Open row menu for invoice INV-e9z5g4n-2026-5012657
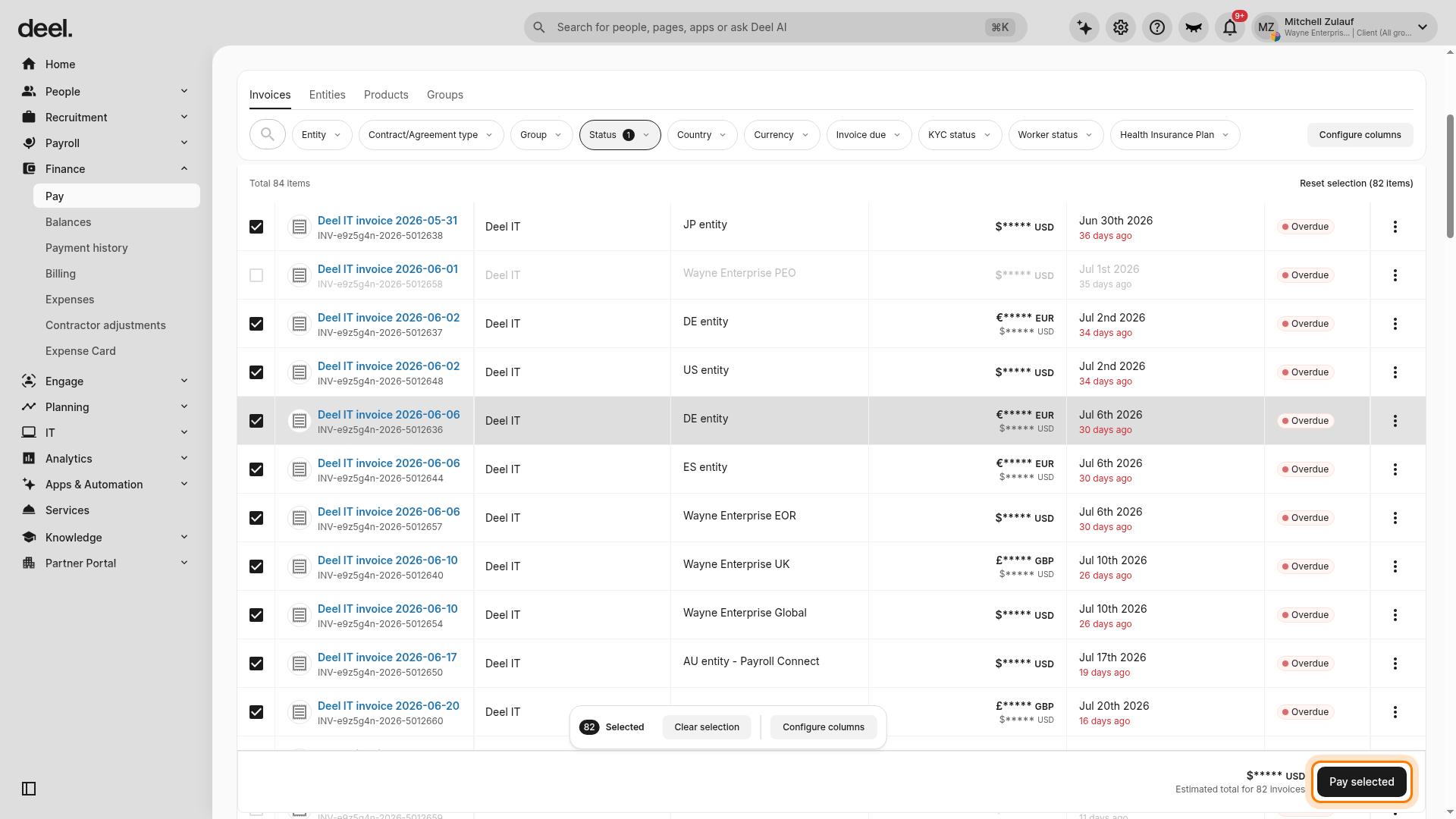Viewport: 1456px width, 819px height. 1395,518
